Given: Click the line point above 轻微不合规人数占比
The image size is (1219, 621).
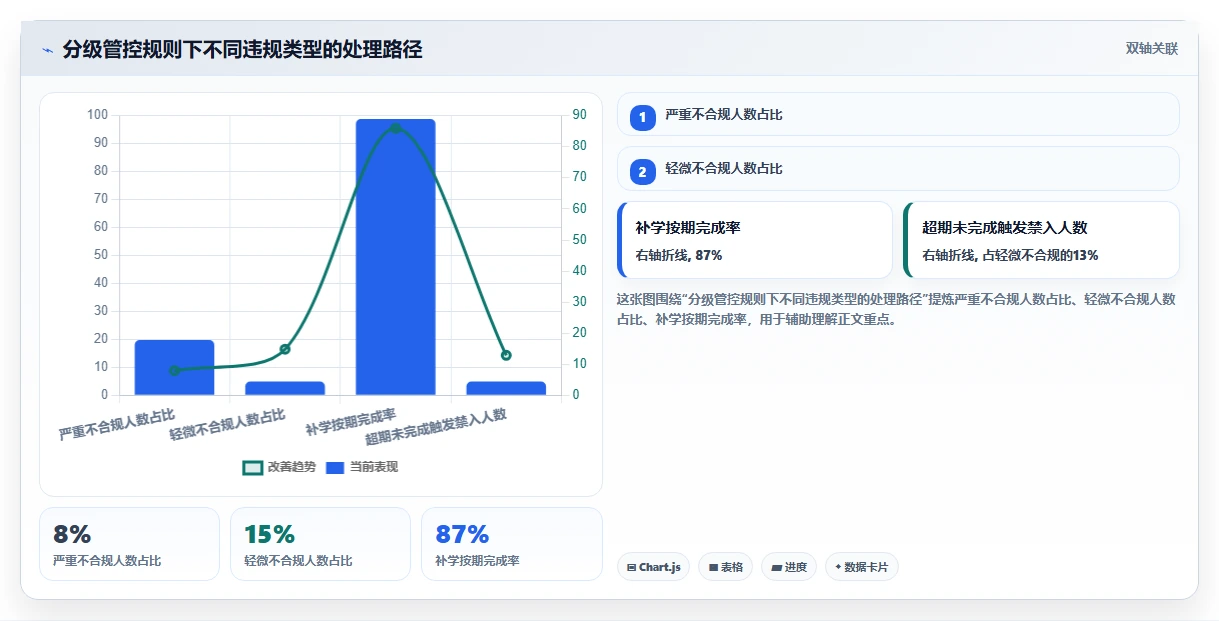Looking at the screenshot, I should (x=285, y=349).
